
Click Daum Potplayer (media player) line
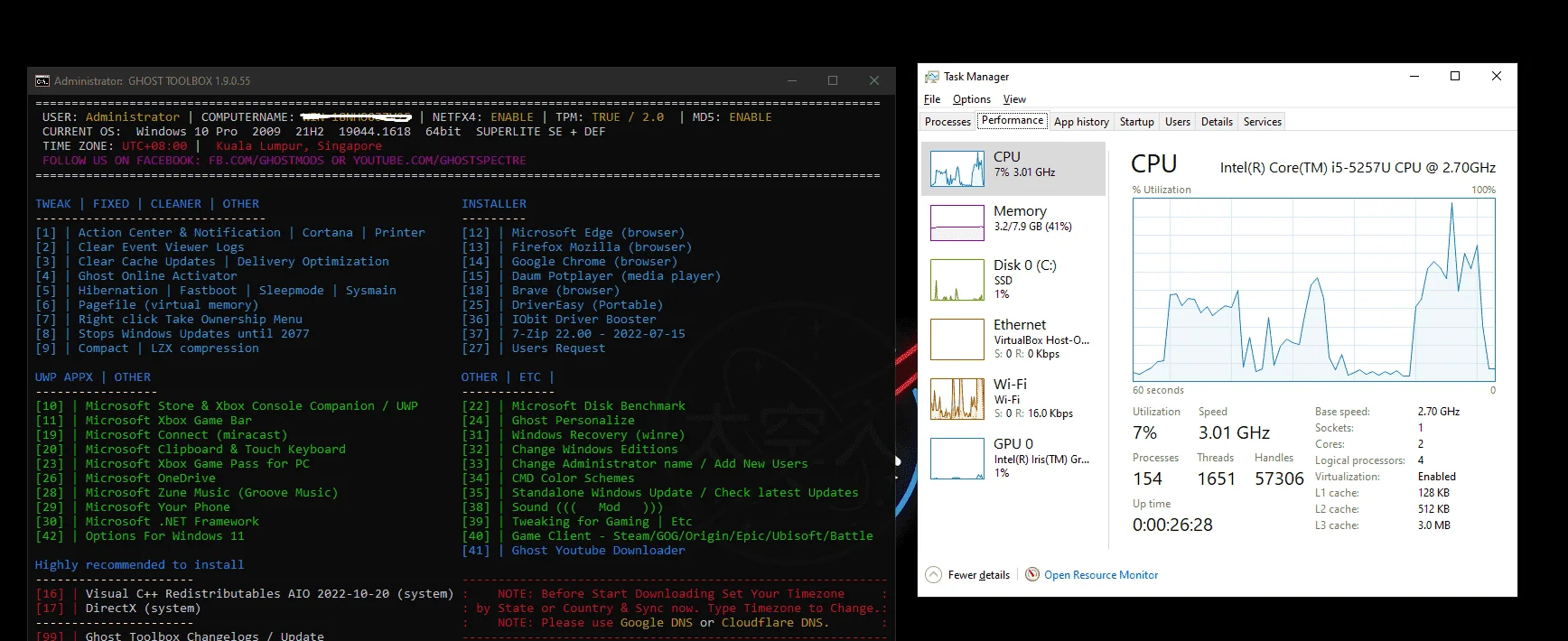click(592, 275)
